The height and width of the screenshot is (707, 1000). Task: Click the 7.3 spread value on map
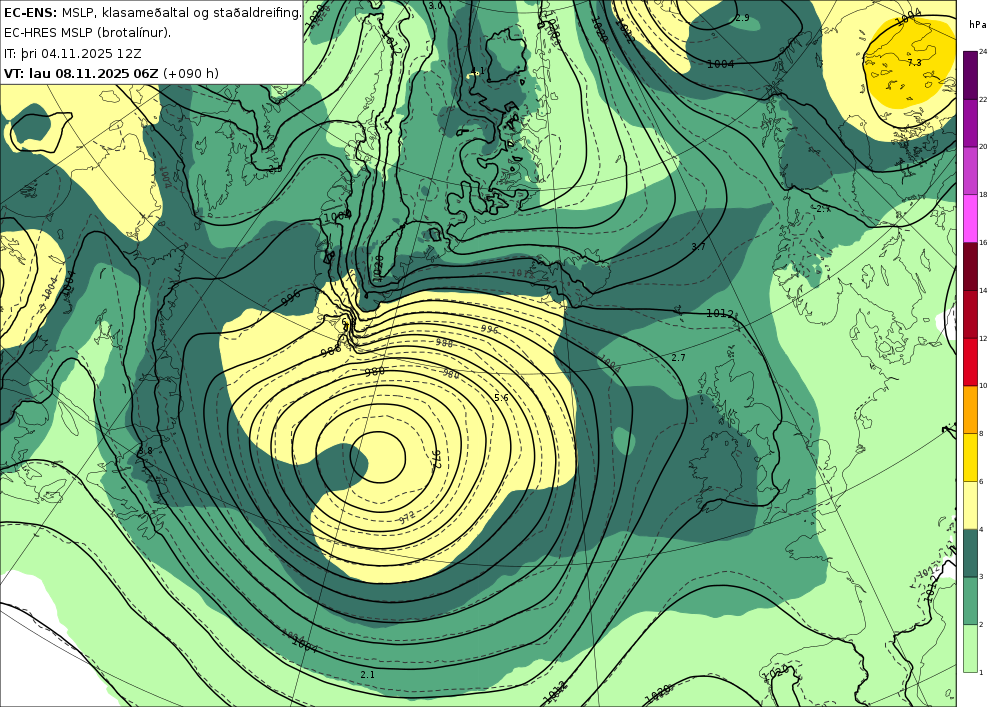(x=914, y=62)
